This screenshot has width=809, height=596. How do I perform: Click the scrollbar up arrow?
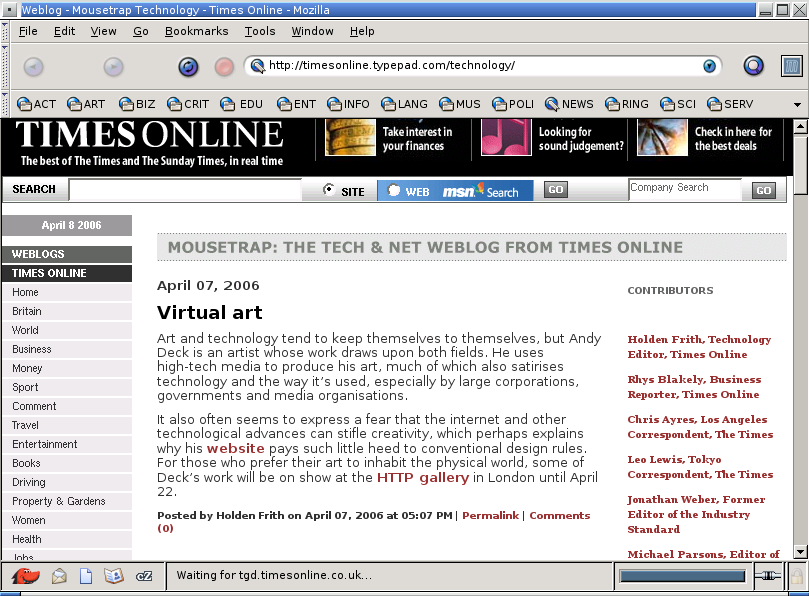click(x=800, y=126)
